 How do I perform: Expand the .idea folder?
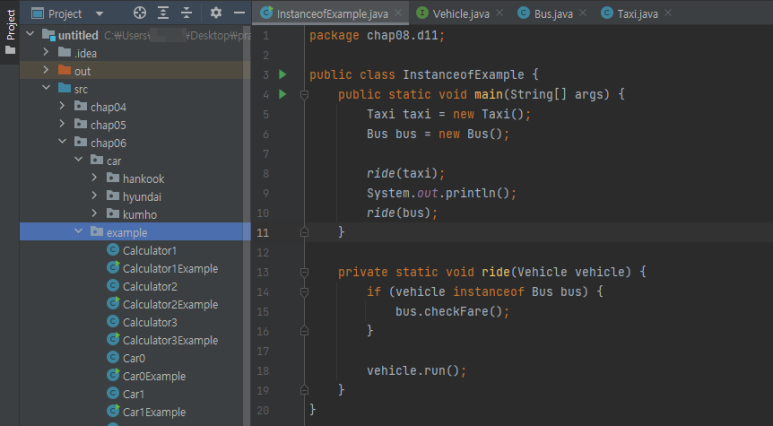coord(46,52)
